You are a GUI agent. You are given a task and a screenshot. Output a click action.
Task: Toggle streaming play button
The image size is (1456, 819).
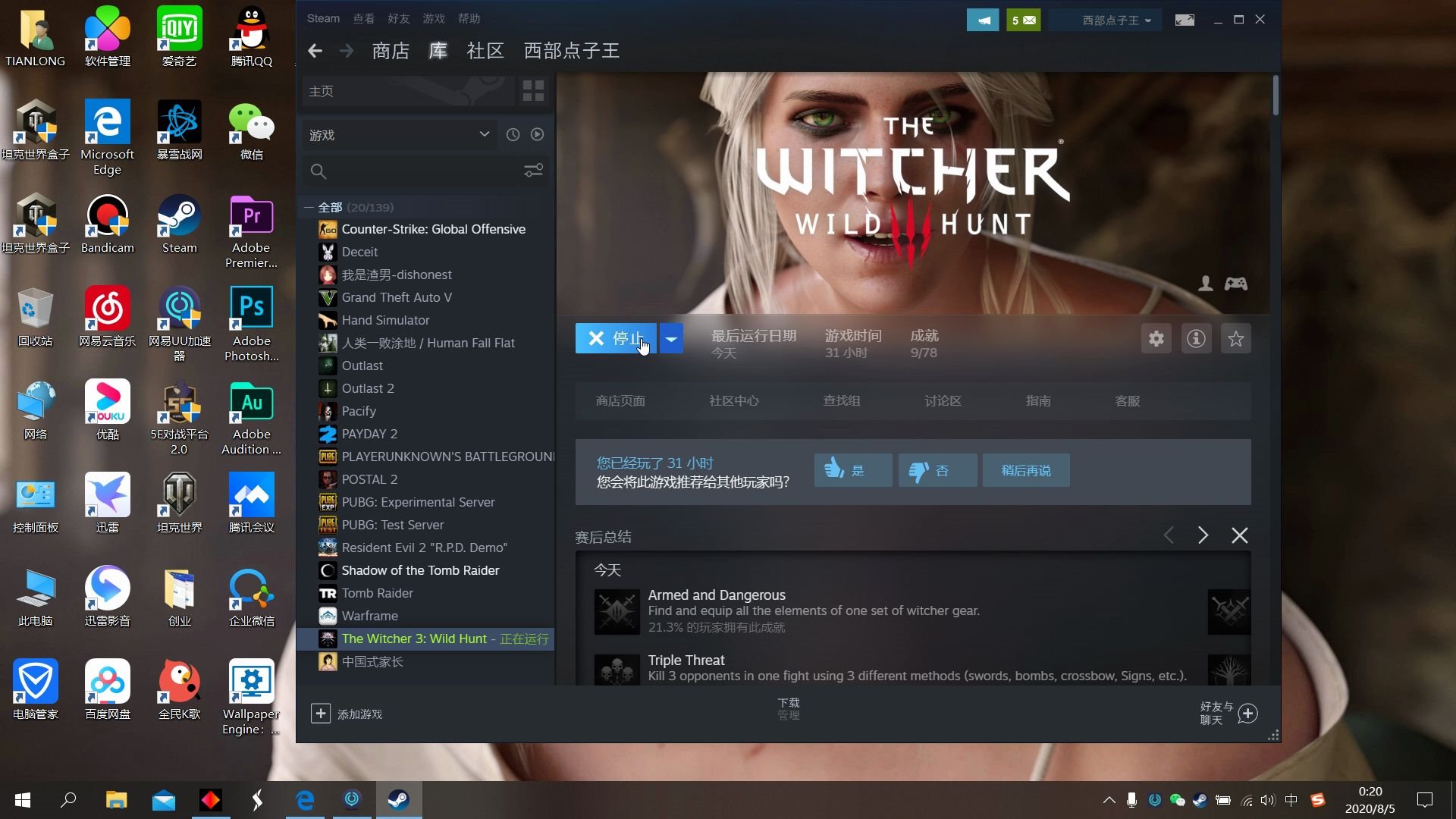[x=537, y=134]
